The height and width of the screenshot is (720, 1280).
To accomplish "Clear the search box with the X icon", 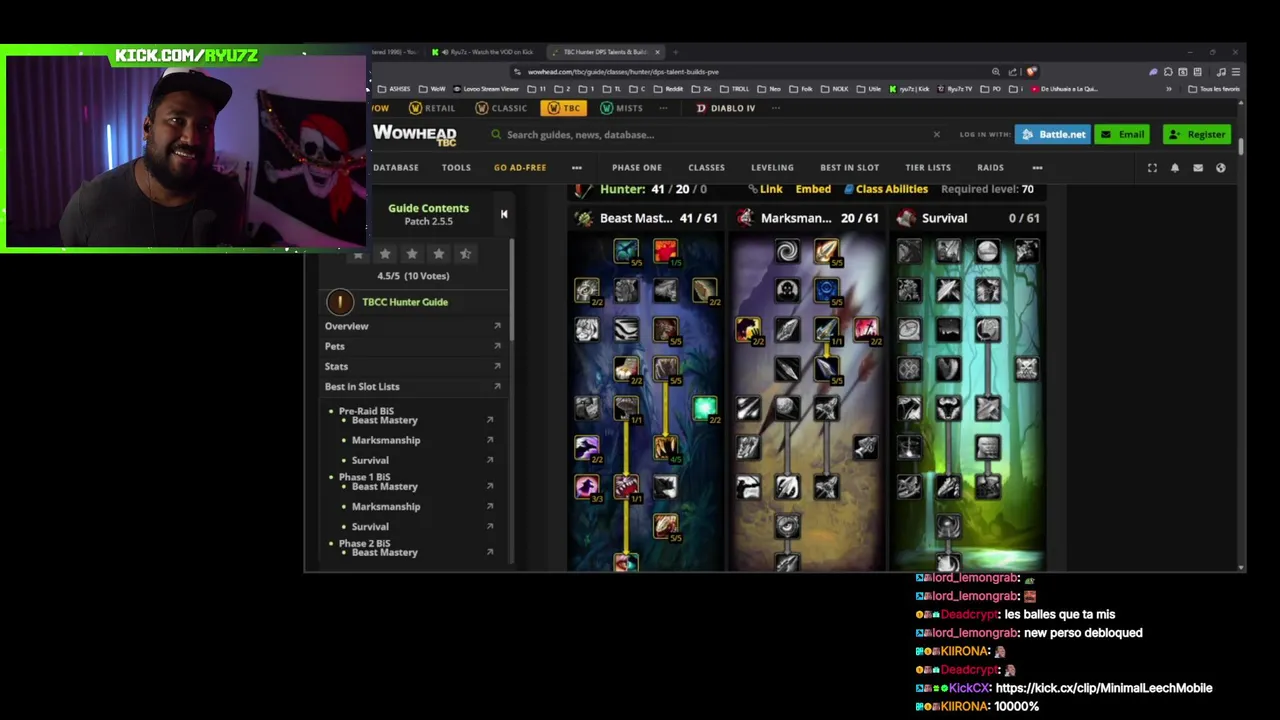I will pyautogui.click(x=936, y=134).
